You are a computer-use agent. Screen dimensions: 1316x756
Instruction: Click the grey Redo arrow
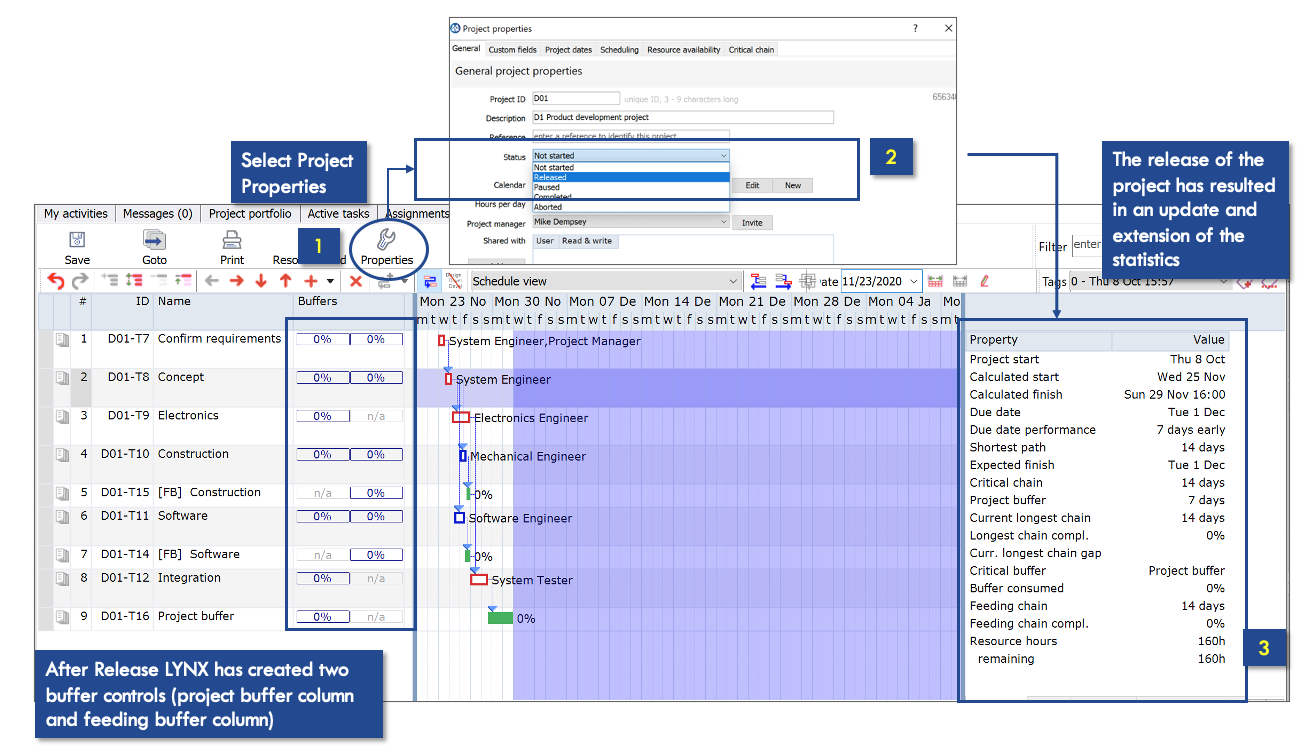79,282
